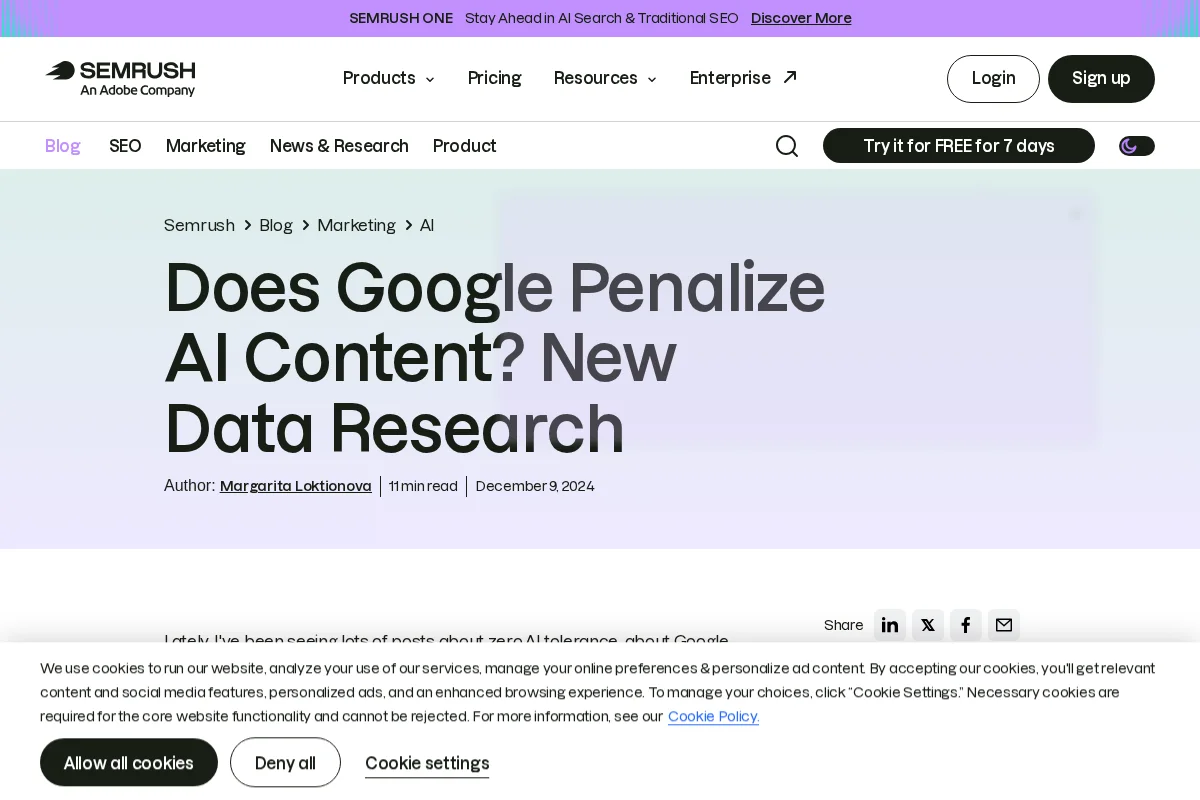The height and width of the screenshot is (800, 1200).
Task: Click the Semrush logo
Action: coord(120,79)
